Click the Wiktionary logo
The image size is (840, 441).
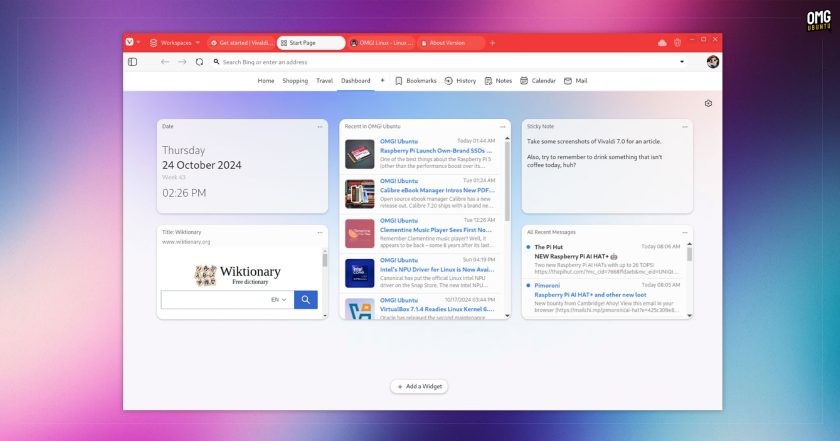tap(238, 274)
